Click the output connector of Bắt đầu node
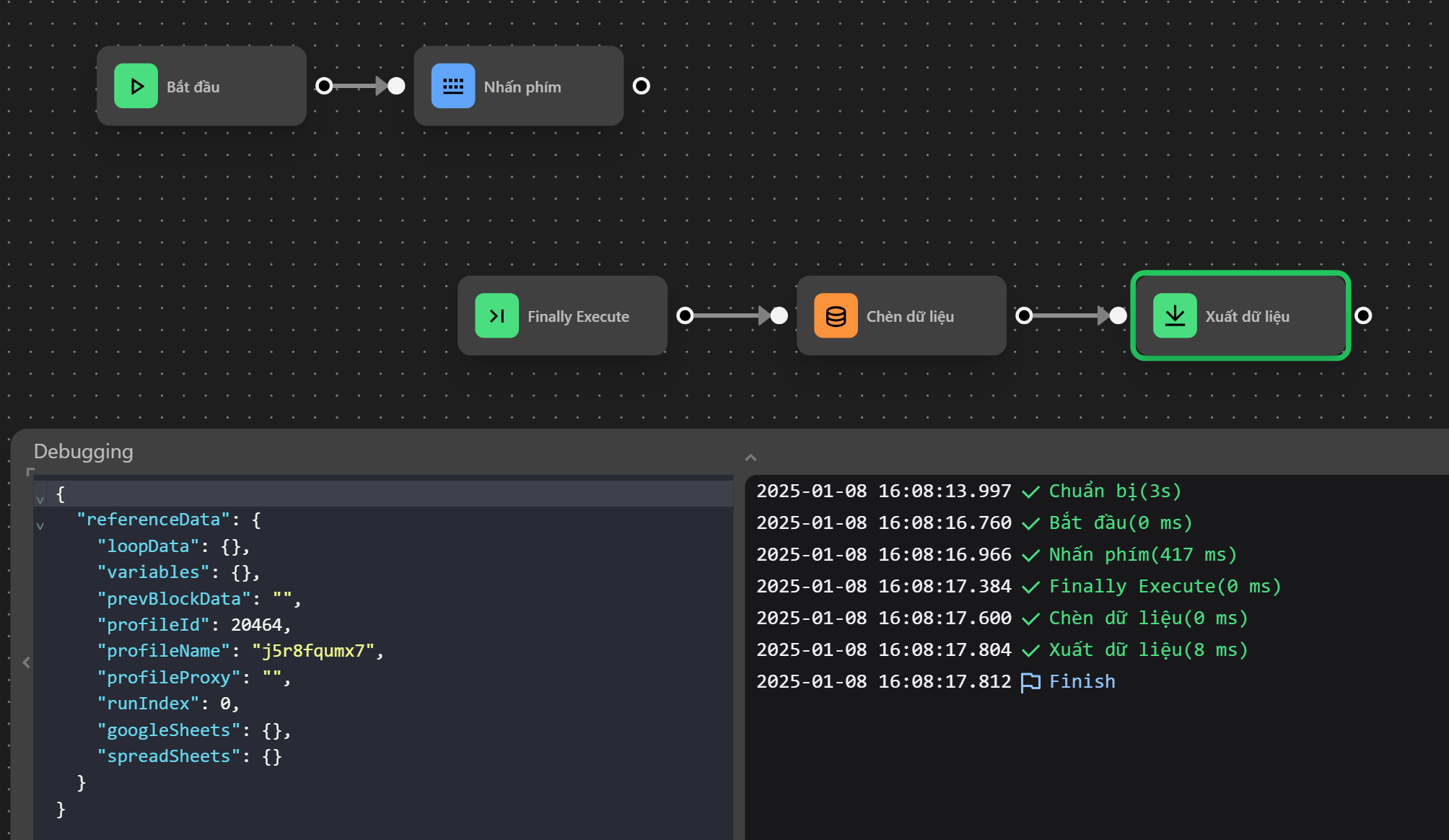Viewport: 1449px width, 840px height. pyautogui.click(x=325, y=87)
